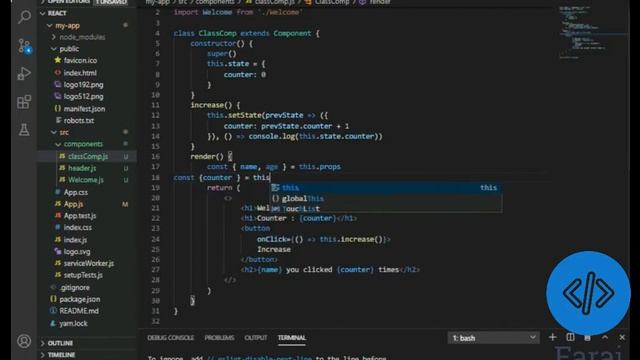Image resolution: width=640 pixels, height=360 pixels.
Task: Switch to the OUTPUT tab
Action: pos(256,338)
